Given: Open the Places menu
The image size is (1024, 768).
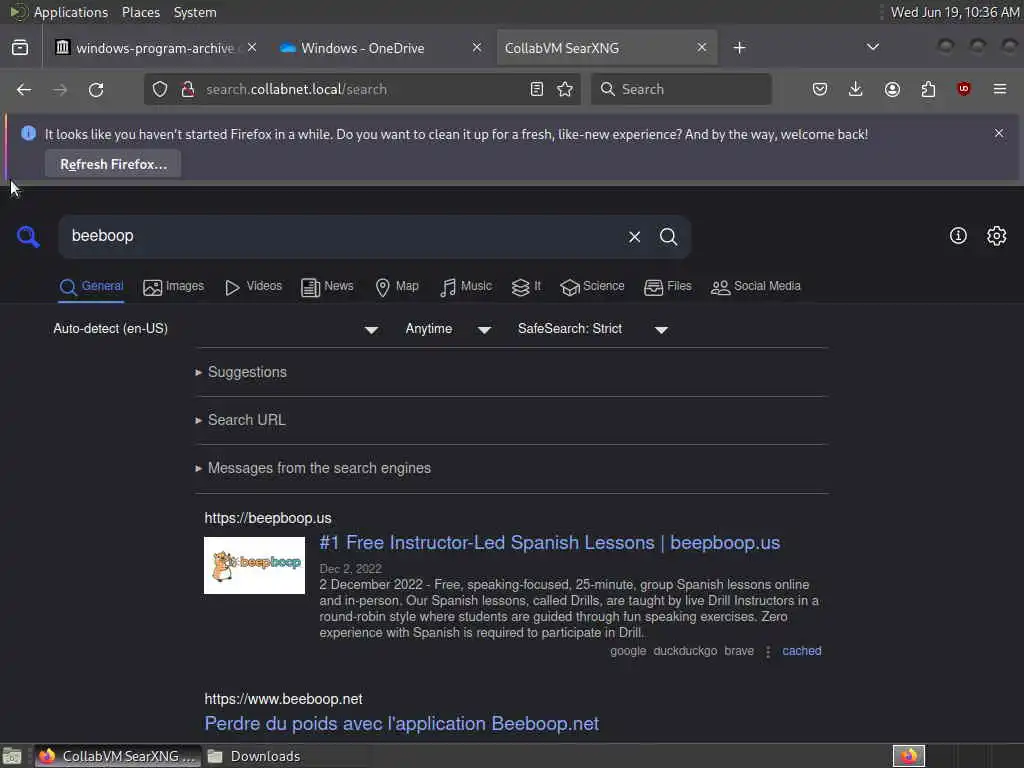Looking at the screenshot, I should point(140,12).
